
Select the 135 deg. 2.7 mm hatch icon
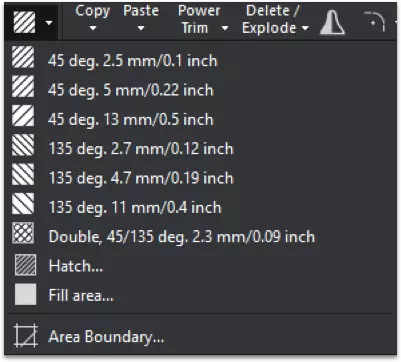tap(23, 145)
